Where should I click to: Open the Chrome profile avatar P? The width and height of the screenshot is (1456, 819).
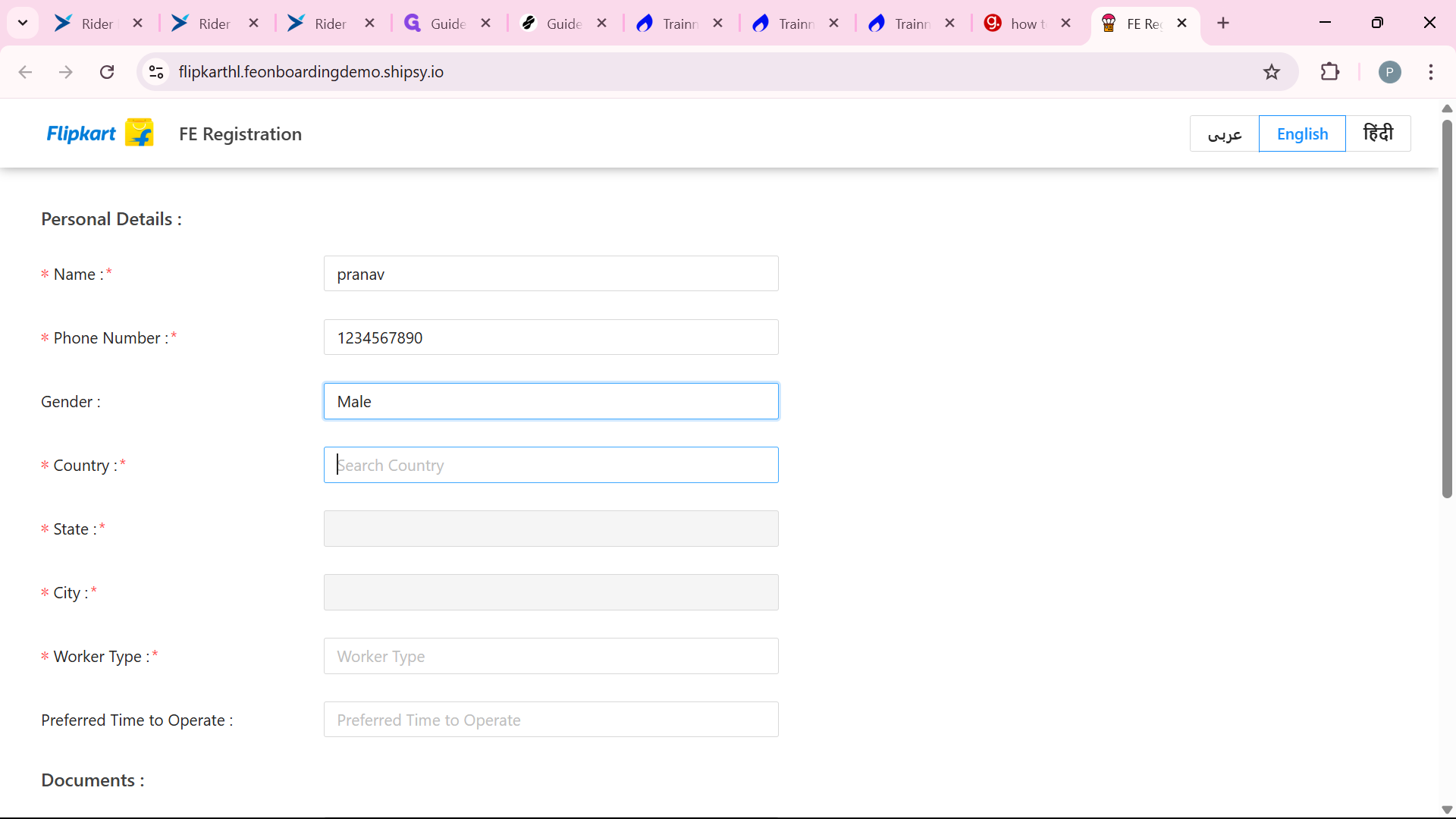(x=1389, y=72)
